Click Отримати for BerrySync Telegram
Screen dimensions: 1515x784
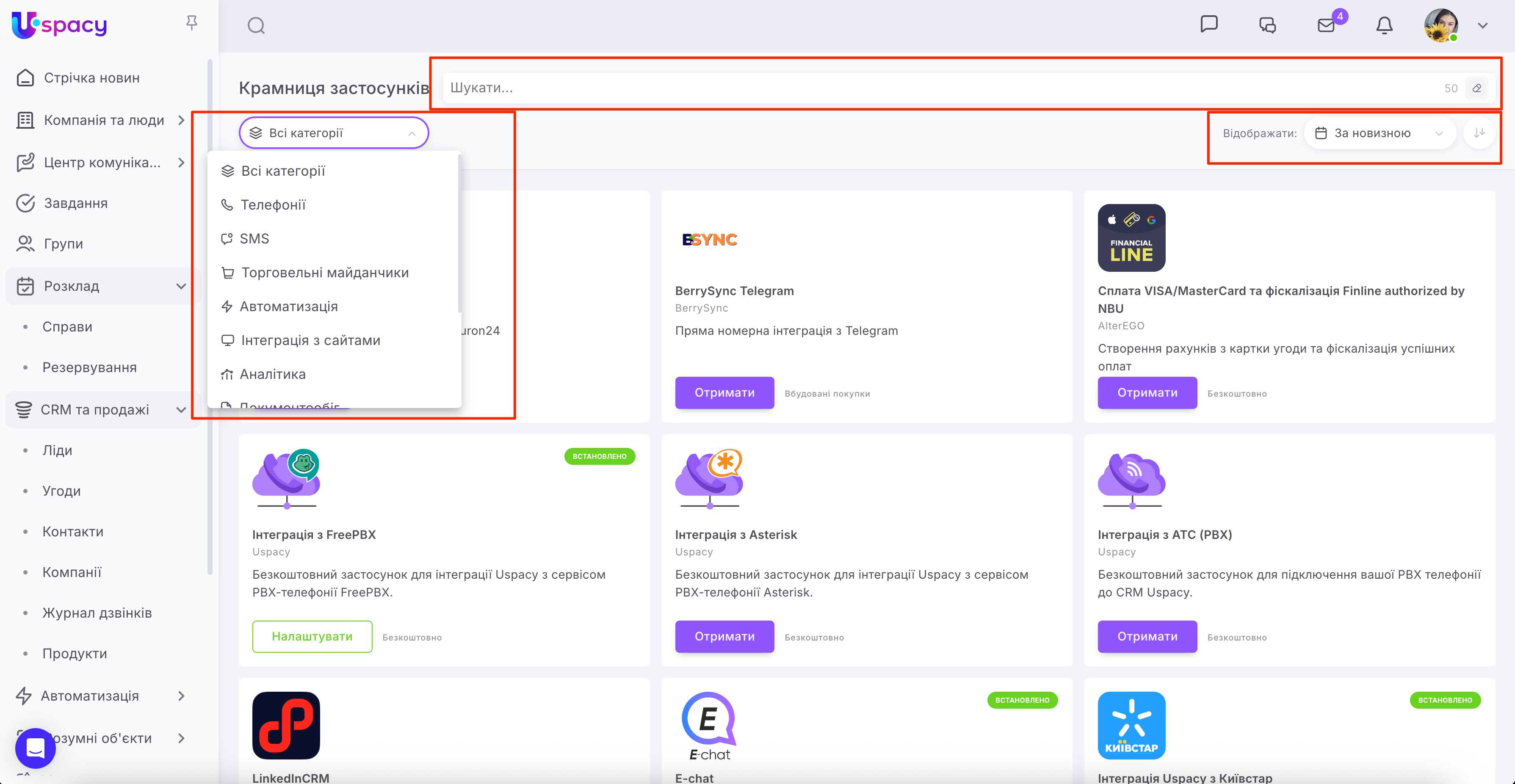(x=724, y=393)
